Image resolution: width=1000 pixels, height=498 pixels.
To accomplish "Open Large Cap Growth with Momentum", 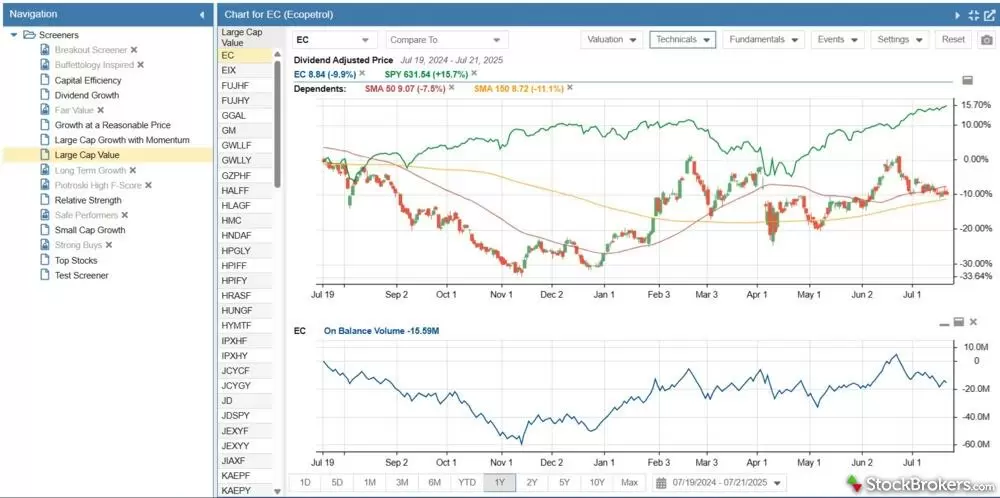I will [x=122, y=140].
